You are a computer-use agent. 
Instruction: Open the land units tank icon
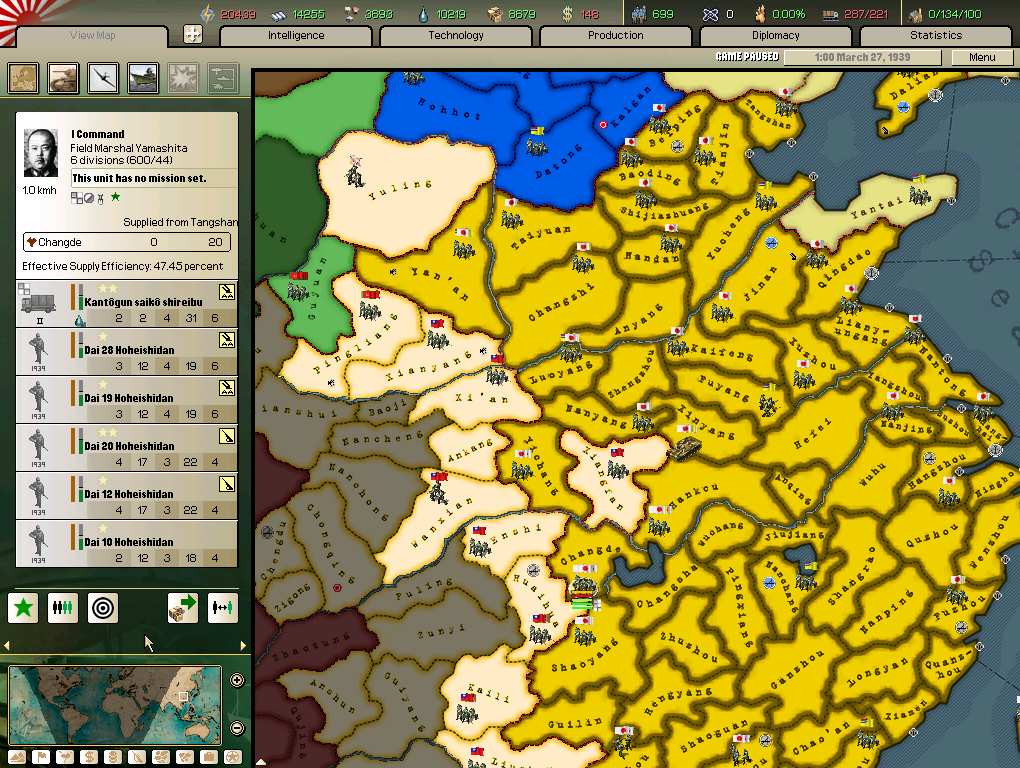point(63,78)
